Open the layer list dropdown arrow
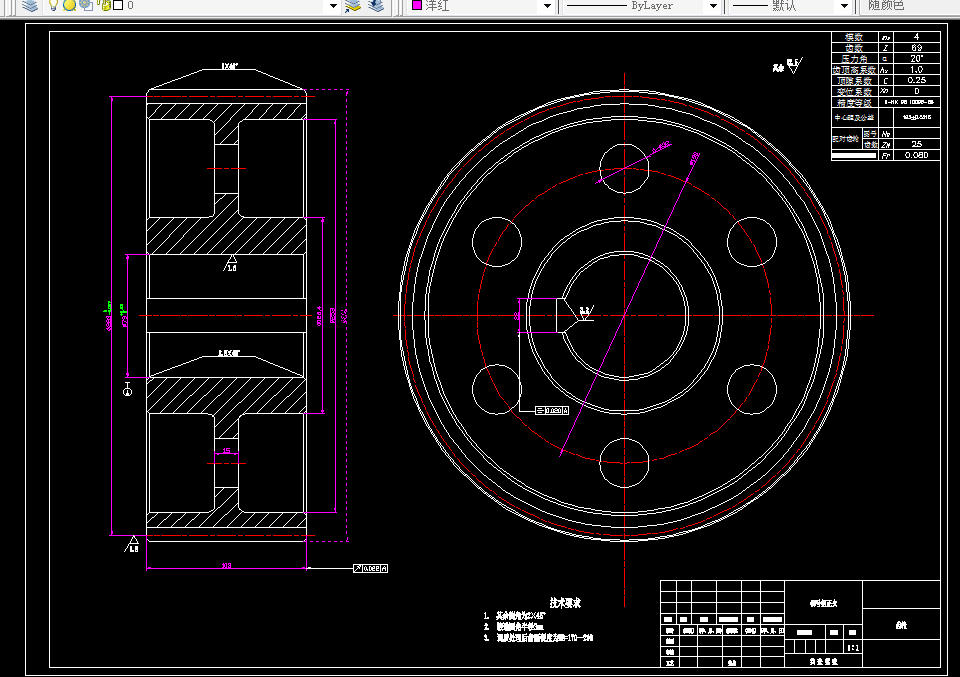The height and width of the screenshot is (677, 960). click(x=333, y=6)
